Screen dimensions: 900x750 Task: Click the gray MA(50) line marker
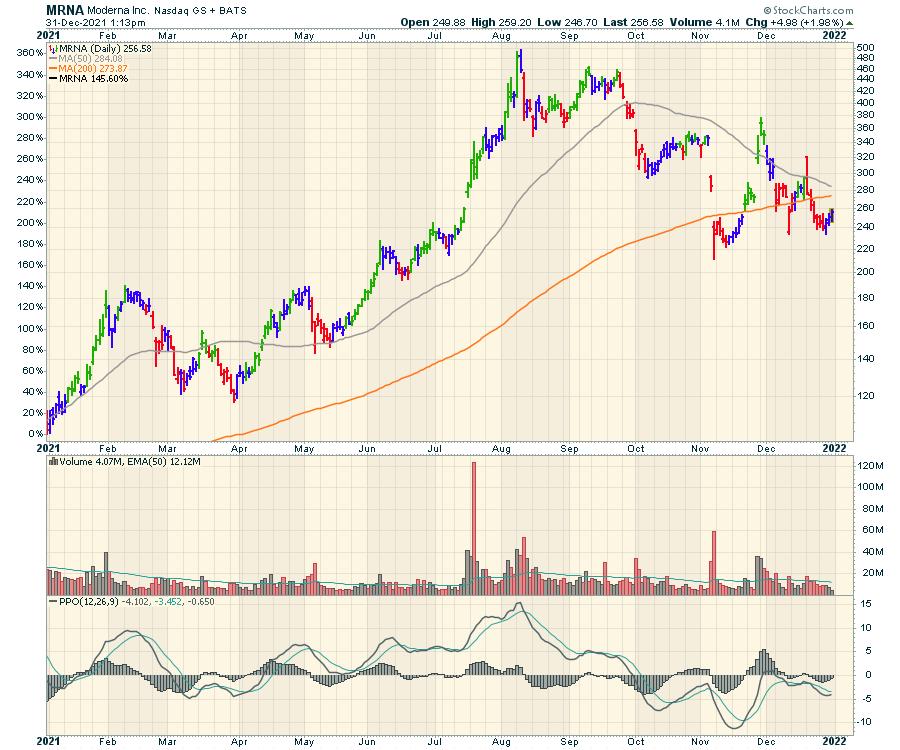point(53,57)
